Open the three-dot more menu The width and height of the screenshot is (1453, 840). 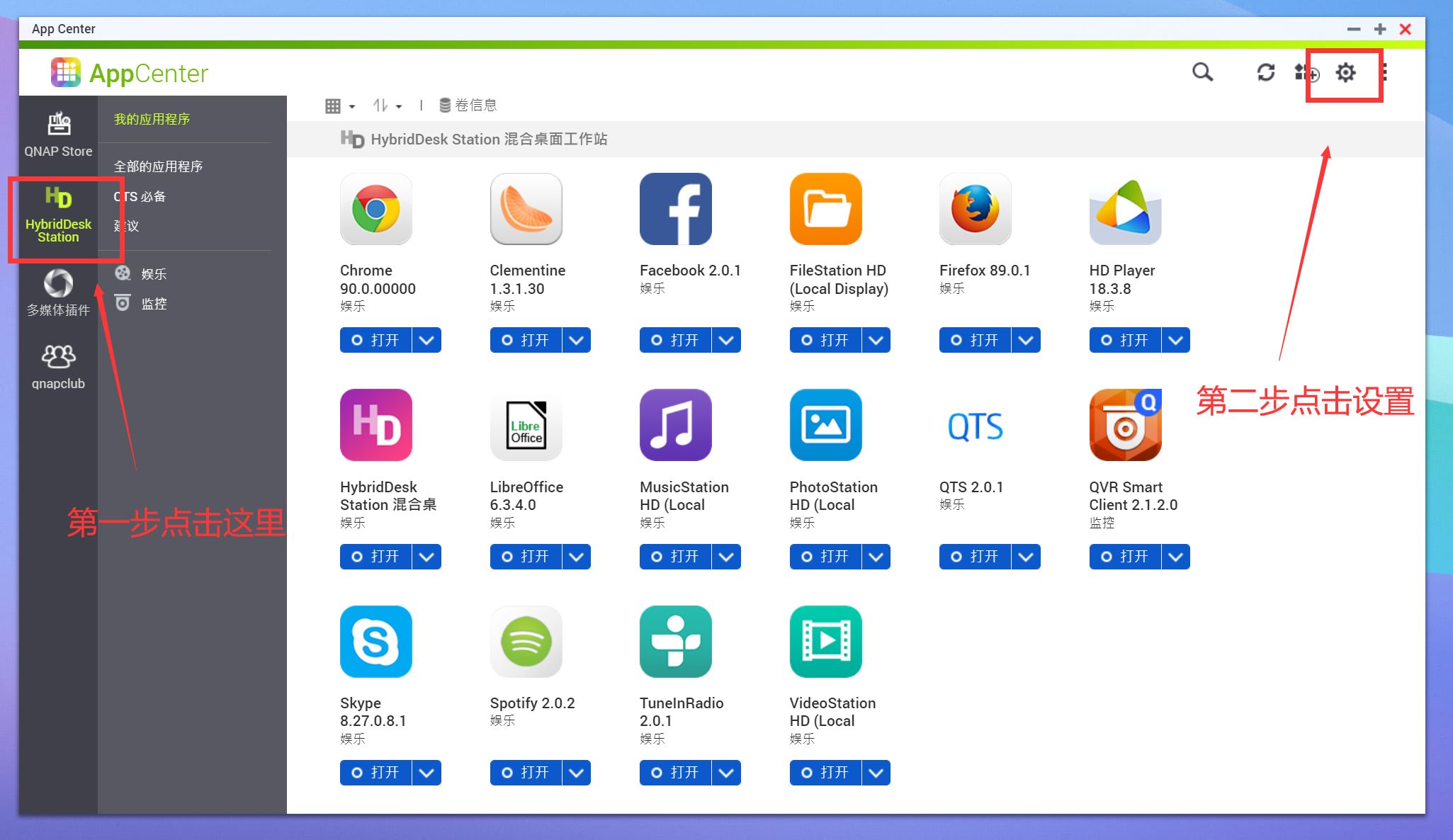[x=1384, y=72]
